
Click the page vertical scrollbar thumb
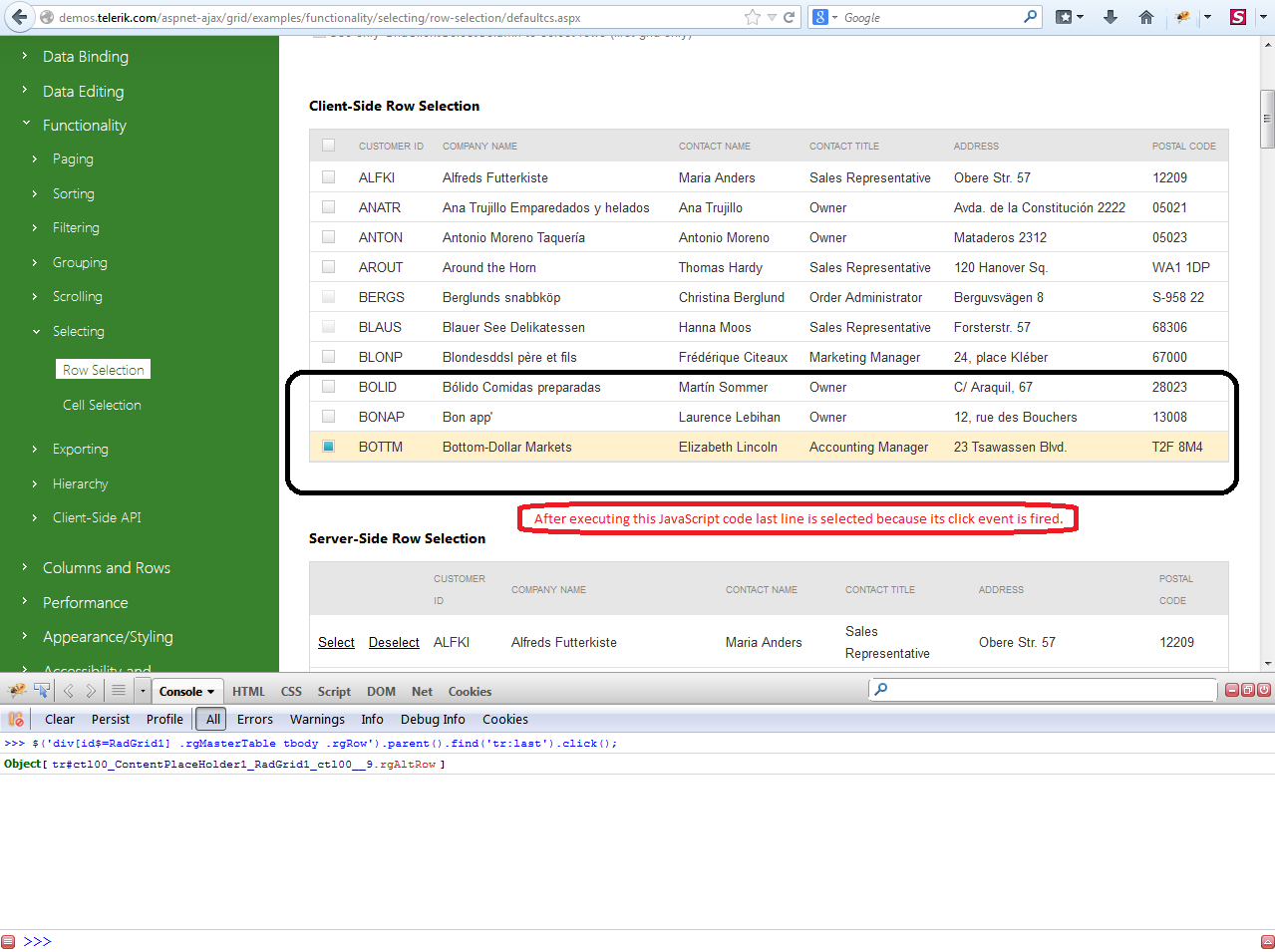coord(1267,119)
